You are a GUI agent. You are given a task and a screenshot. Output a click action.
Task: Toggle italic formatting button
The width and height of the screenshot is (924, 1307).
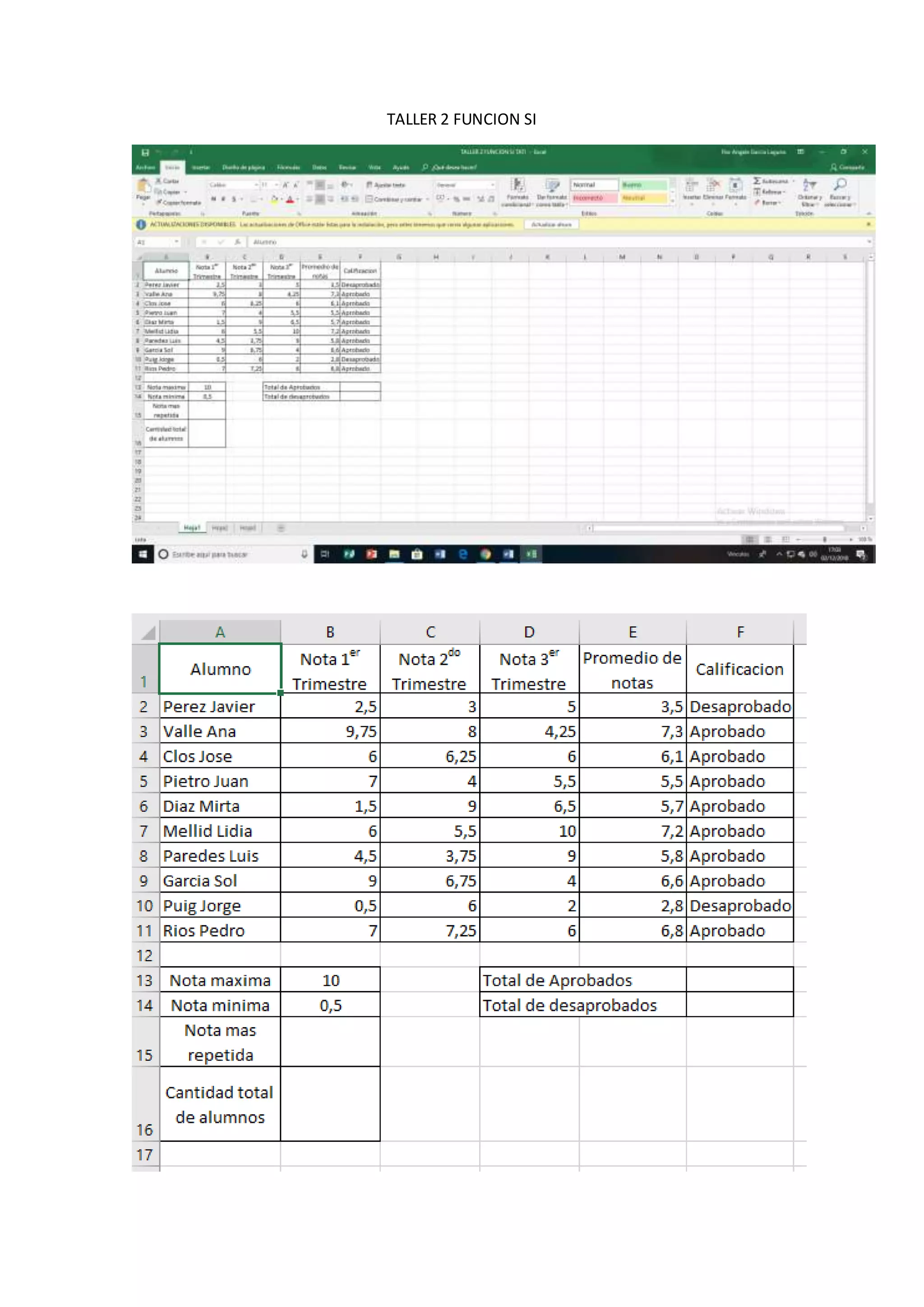[223, 199]
